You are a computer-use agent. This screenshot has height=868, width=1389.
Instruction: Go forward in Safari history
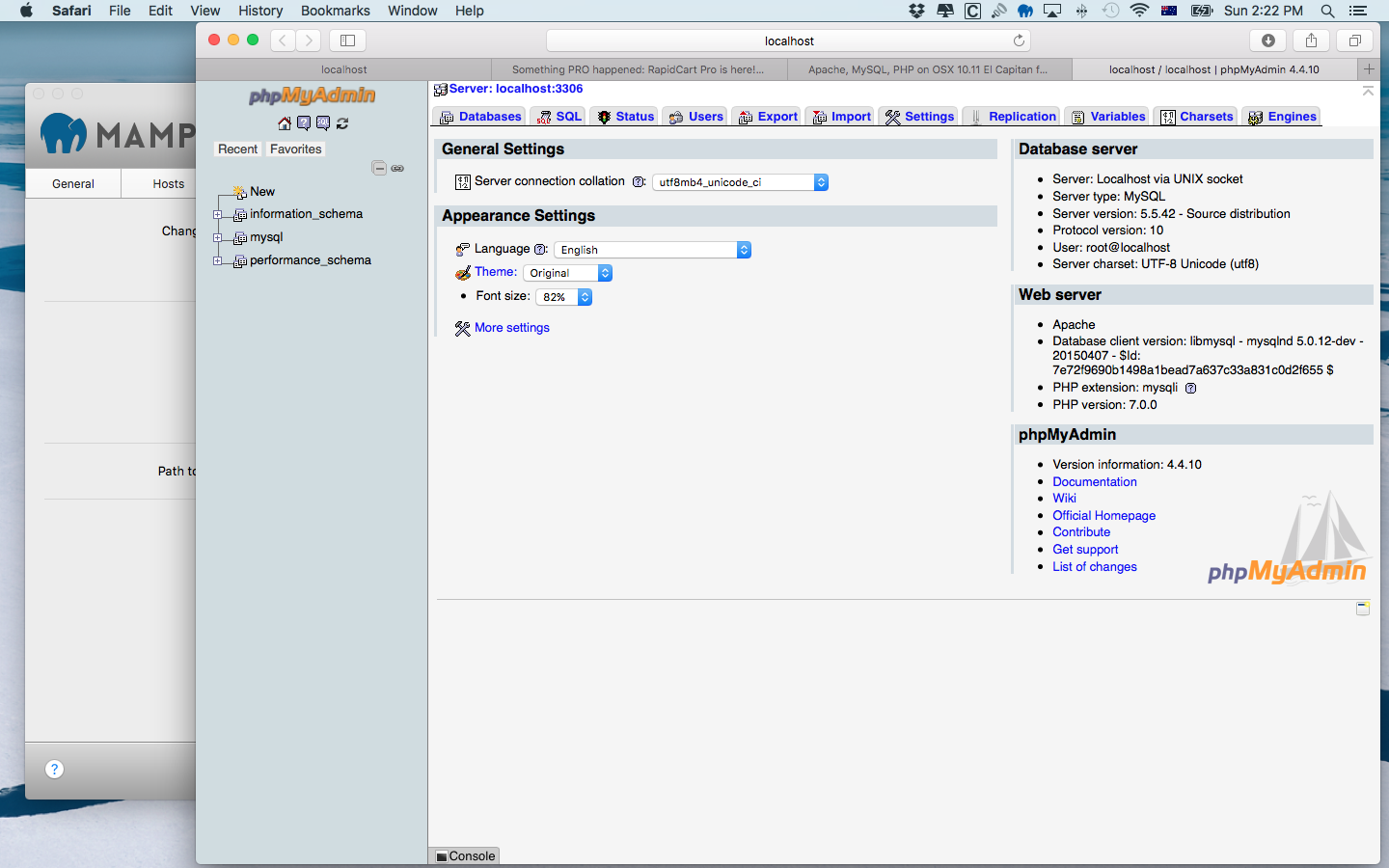tap(309, 41)
